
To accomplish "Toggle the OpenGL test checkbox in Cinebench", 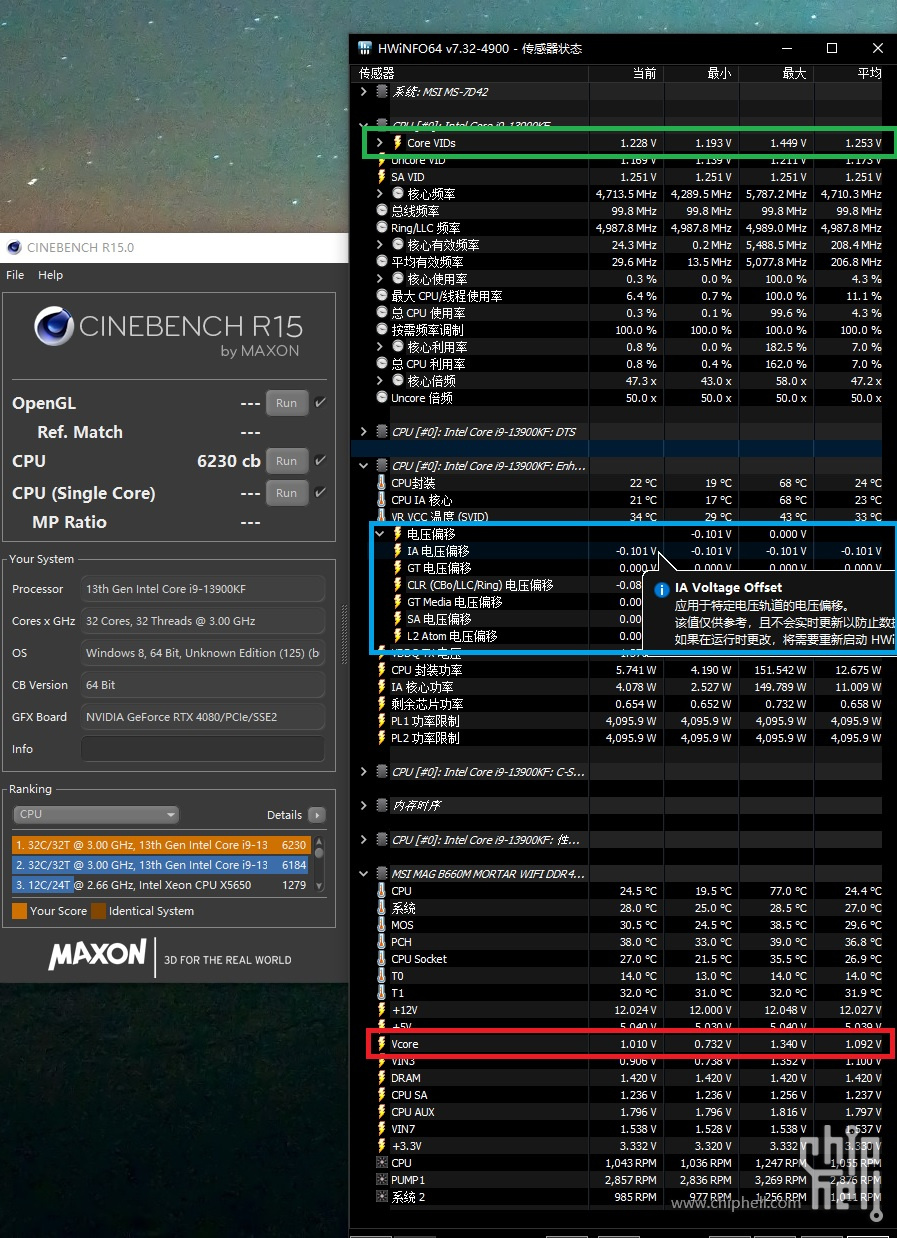I will click(320, 403).
